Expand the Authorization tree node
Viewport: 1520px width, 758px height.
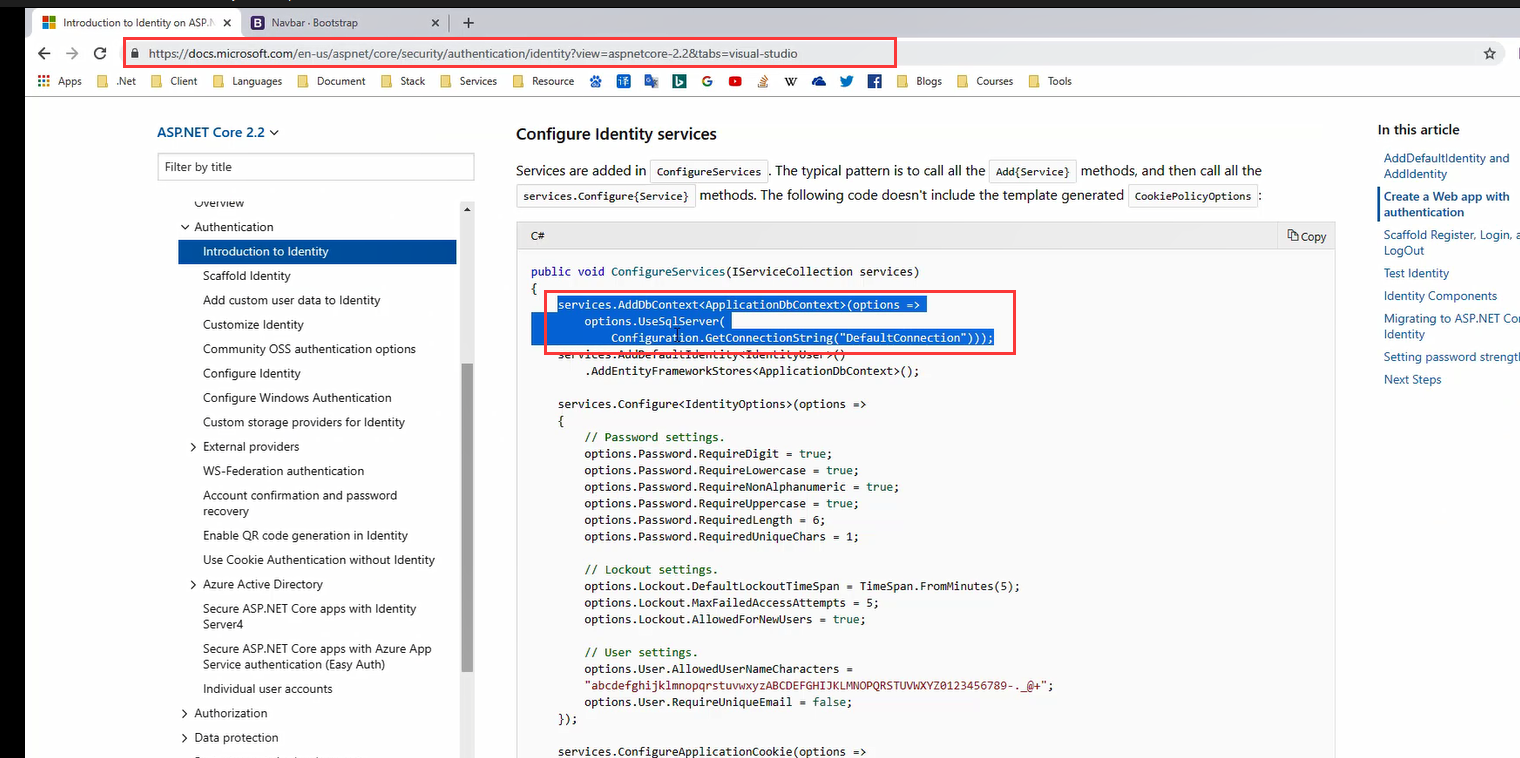pyautogui.click(x=184, y=713)
